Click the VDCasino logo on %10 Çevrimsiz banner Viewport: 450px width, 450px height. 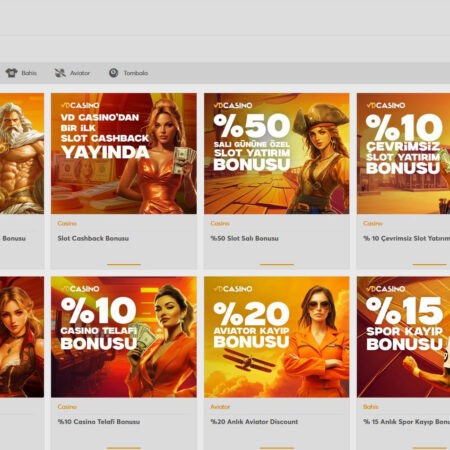(386, 105)
